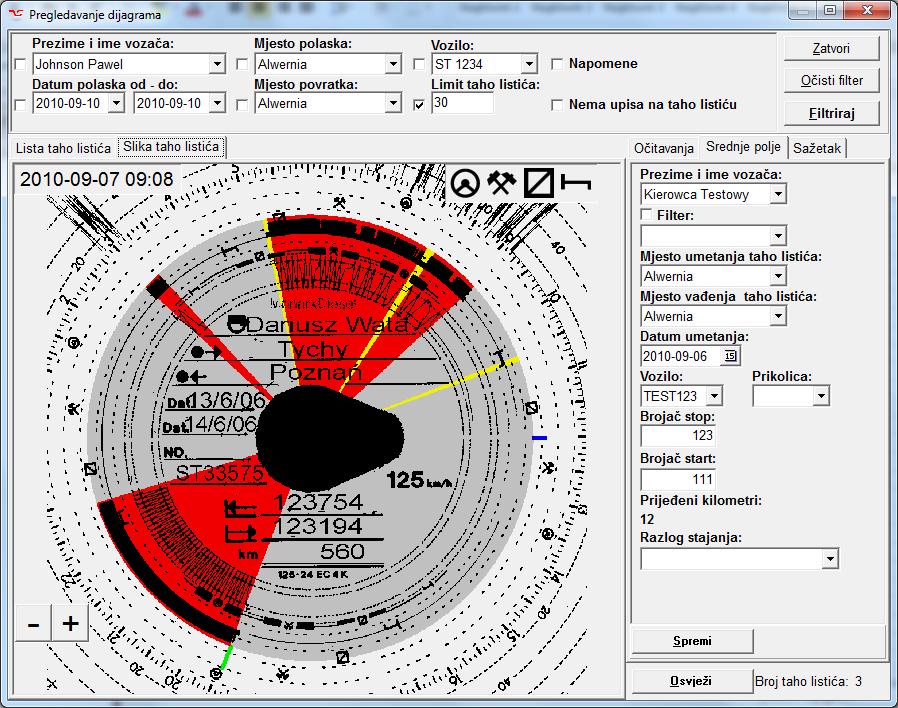Tick the Mjesto polaska filter checkbox
This screenshot has width=898, height=708.
click(x=242, y=64)
